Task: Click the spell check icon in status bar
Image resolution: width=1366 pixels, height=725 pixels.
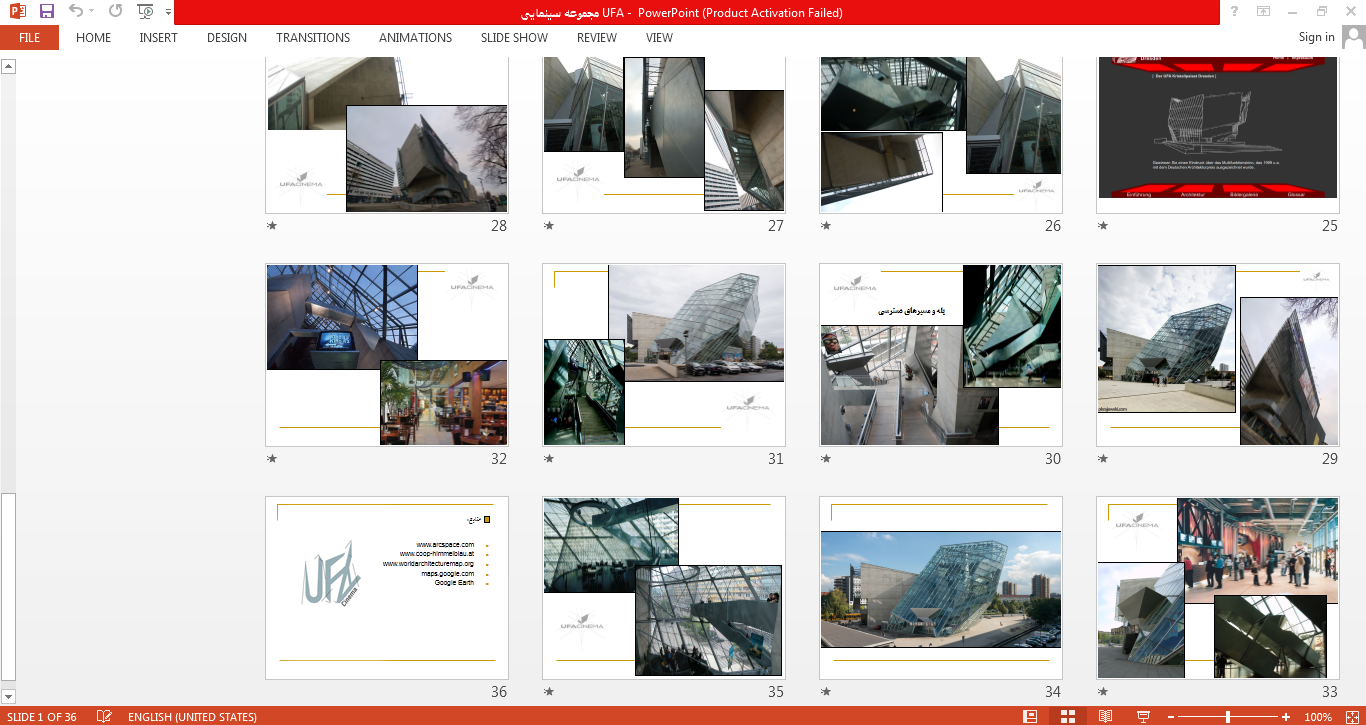Action: point(104,717)
